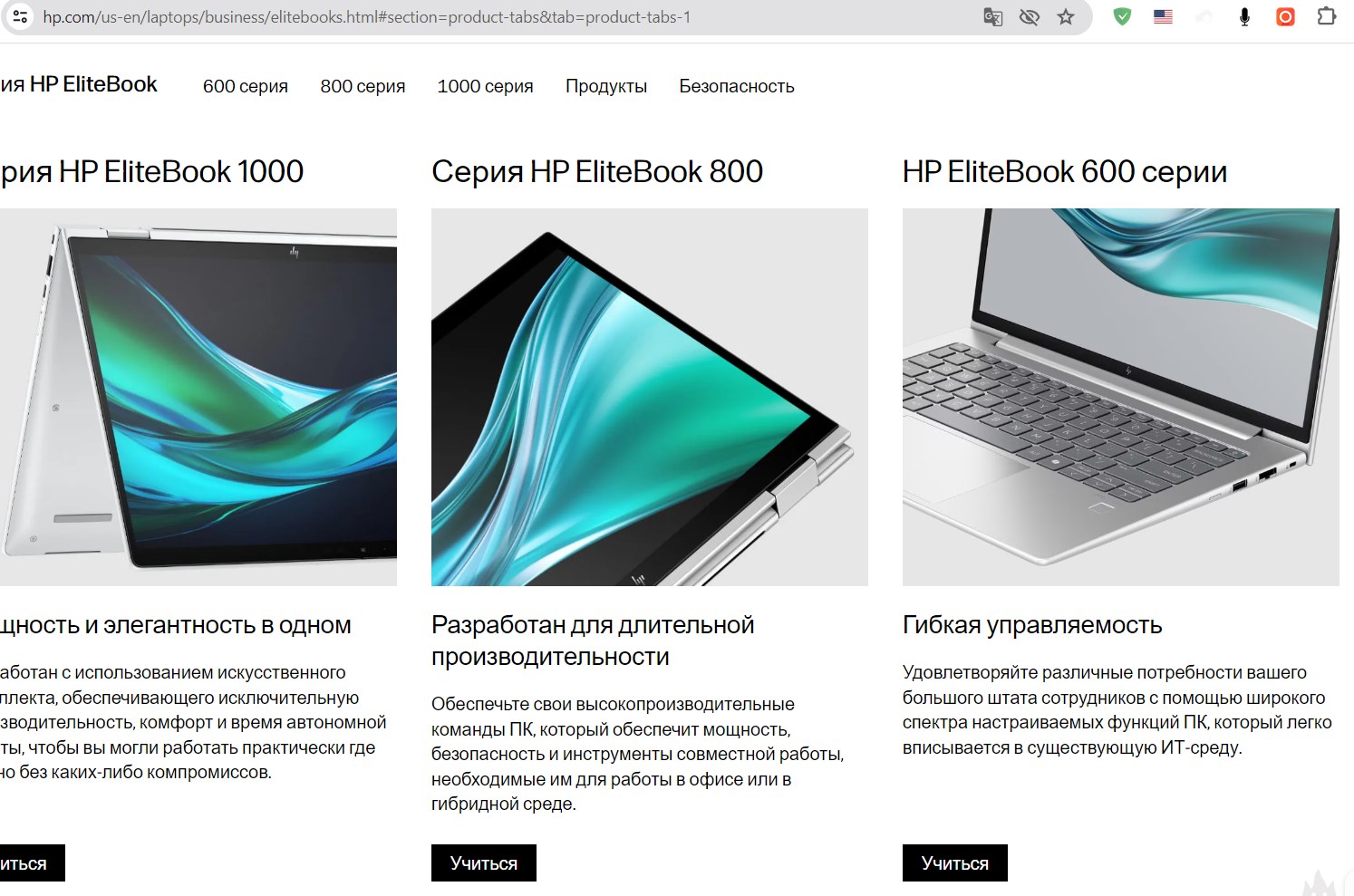Image resolution: width=1354 pixels, height=896 pixels.
Task: Open the EliteBook 800 laptop image
Action: tap(650, 397)
